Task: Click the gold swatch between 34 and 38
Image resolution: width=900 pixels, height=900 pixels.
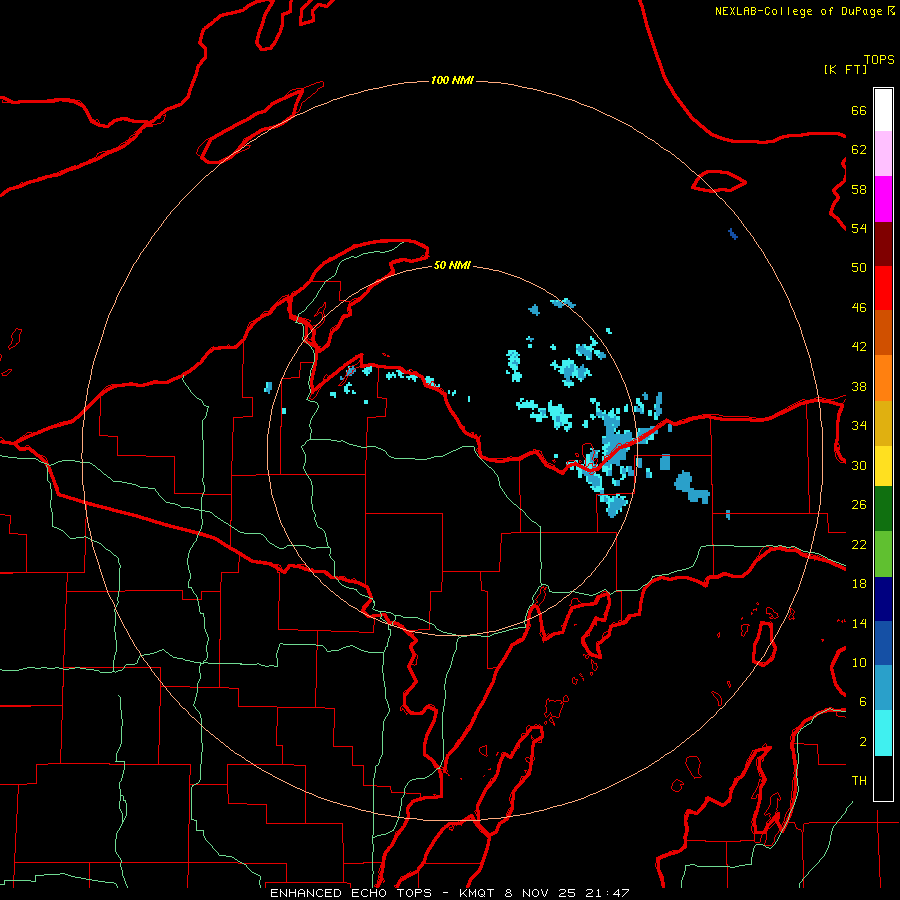Action: click(x=883, y=423)
